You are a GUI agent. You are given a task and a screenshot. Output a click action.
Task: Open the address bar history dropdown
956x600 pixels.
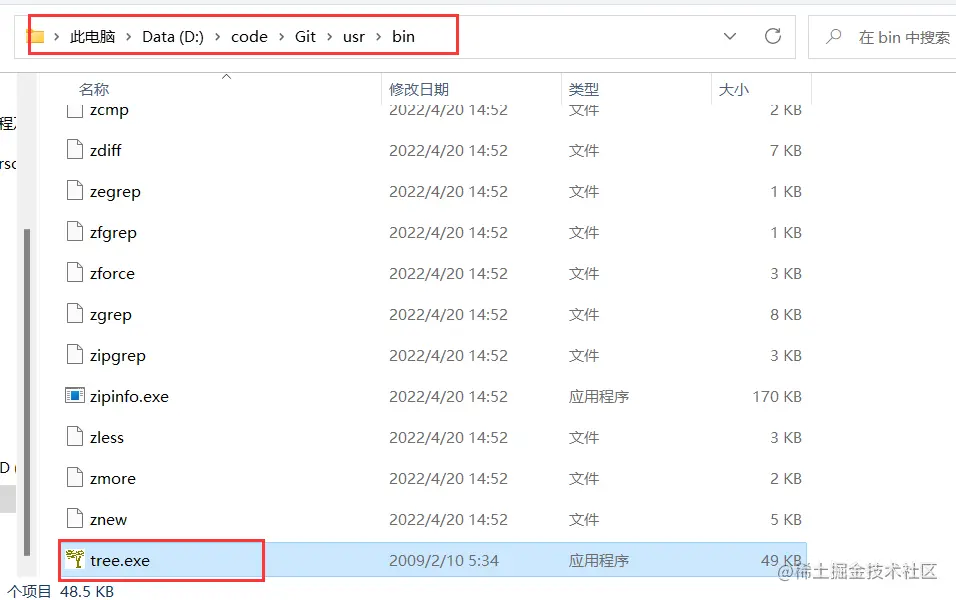pyautogui.click(x=729, y=37)
